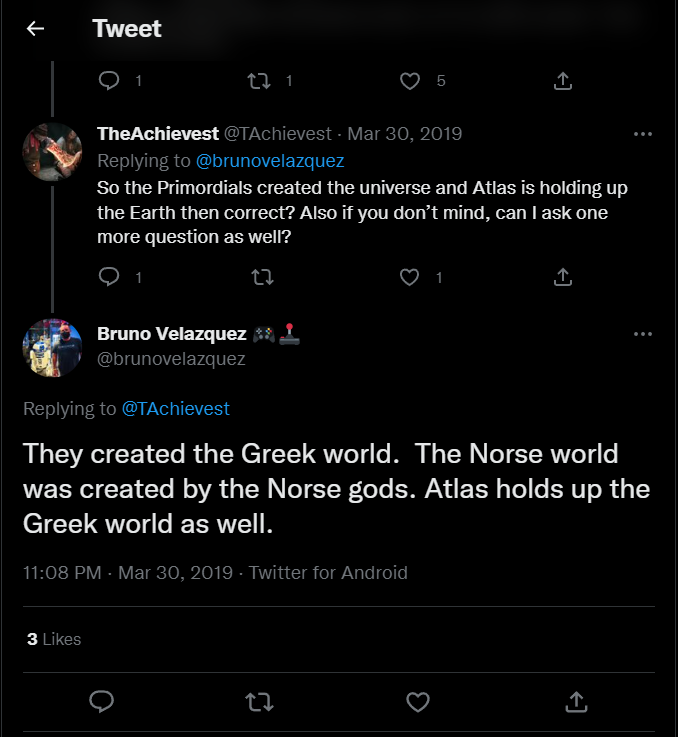Like the top tweet with 5 likes
Image resolution: width=678 pixels, height=737 pixels.
pyautogui.click(x=410, y=81)
